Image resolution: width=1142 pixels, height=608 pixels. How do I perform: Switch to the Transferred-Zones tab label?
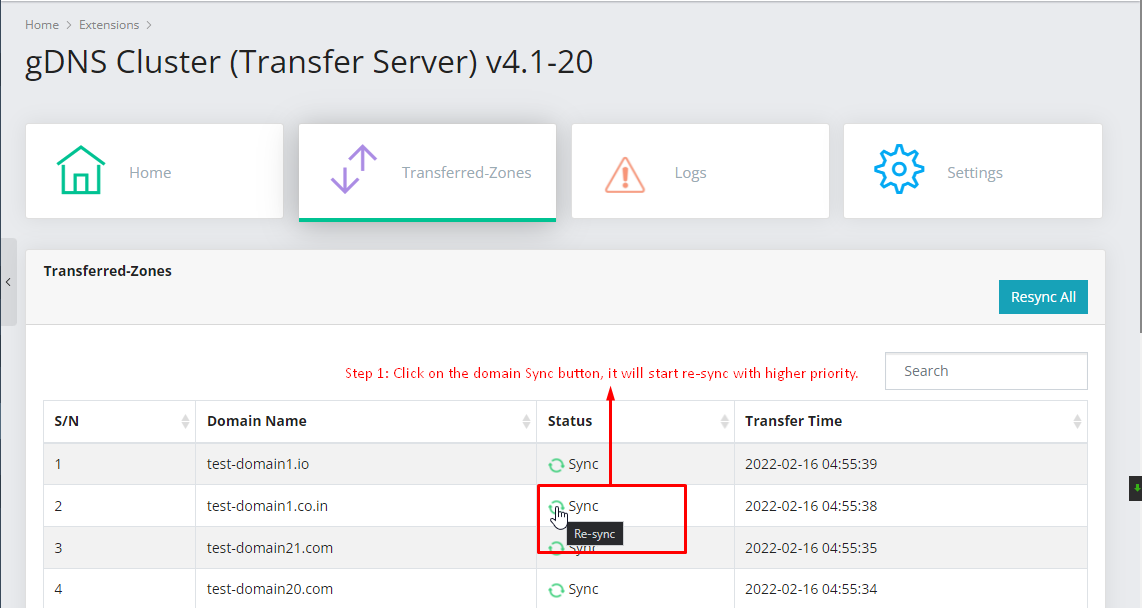click(466, 173)
